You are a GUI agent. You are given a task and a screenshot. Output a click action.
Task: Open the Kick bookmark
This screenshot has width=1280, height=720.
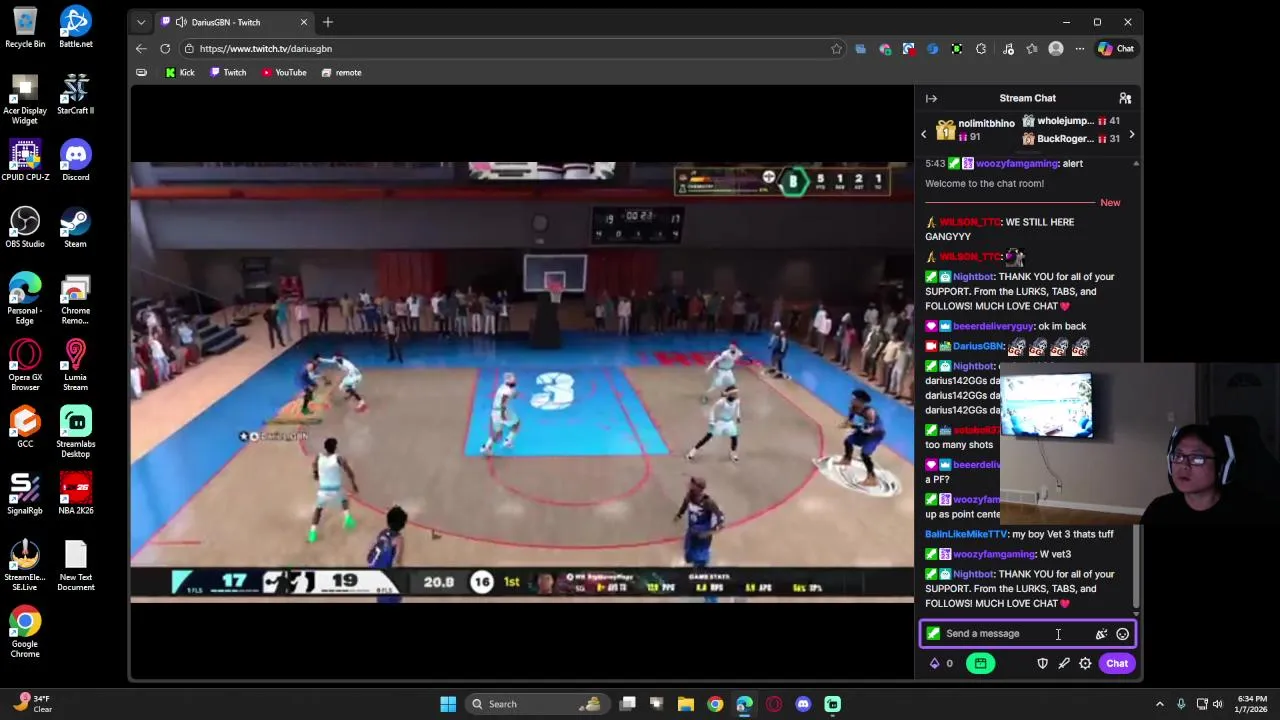tap(180, 72)
